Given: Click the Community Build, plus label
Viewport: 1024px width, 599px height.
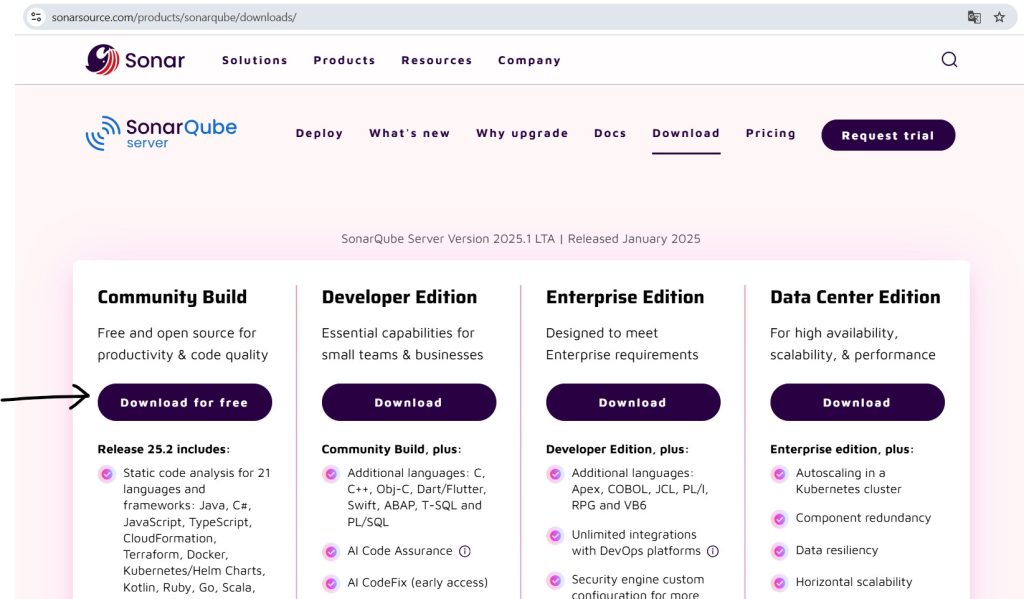Looking at the screenshot, I should [x=391, y=449].
